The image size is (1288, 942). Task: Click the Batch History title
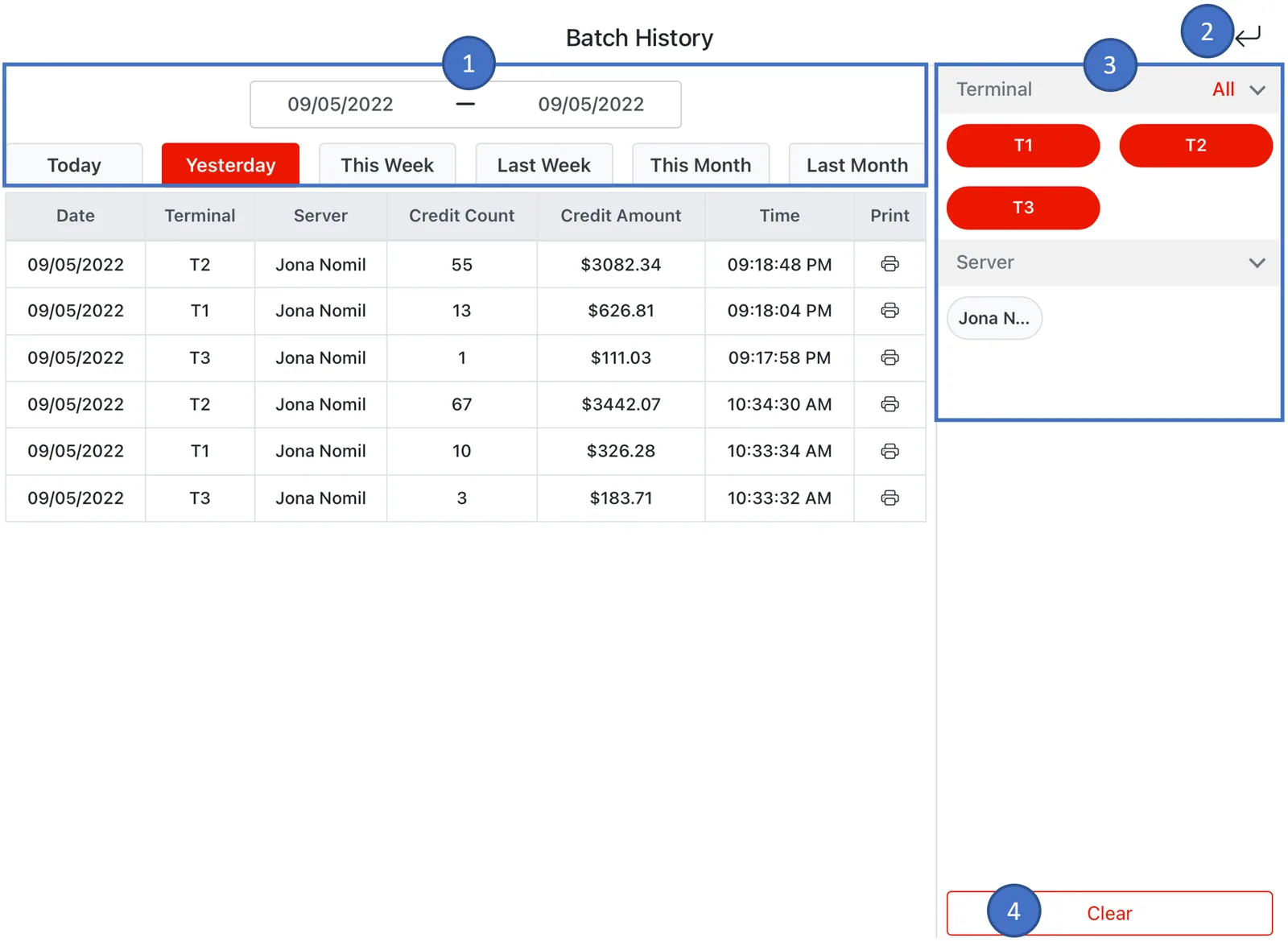[x=639, y=38]
